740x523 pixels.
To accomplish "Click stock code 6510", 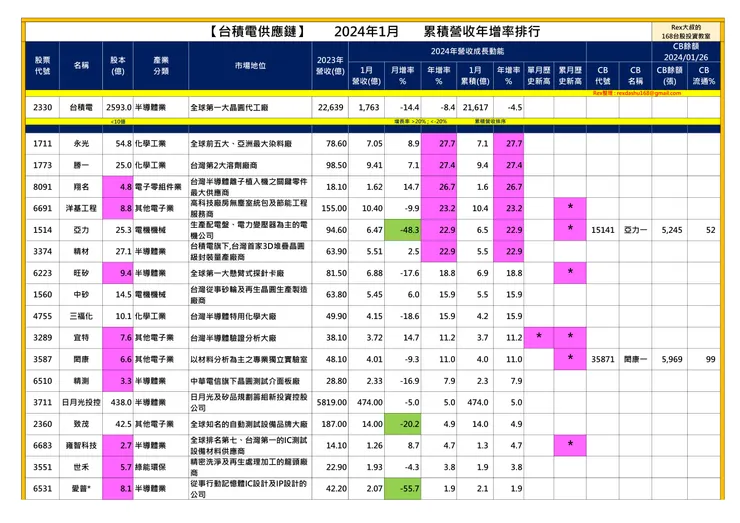I will [42, 381].
